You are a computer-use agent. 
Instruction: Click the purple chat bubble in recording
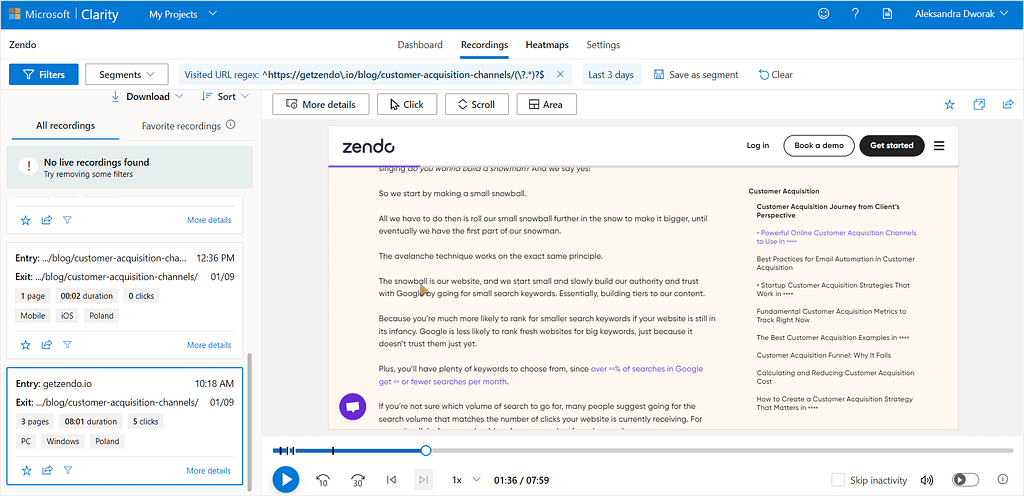point(353,406)
